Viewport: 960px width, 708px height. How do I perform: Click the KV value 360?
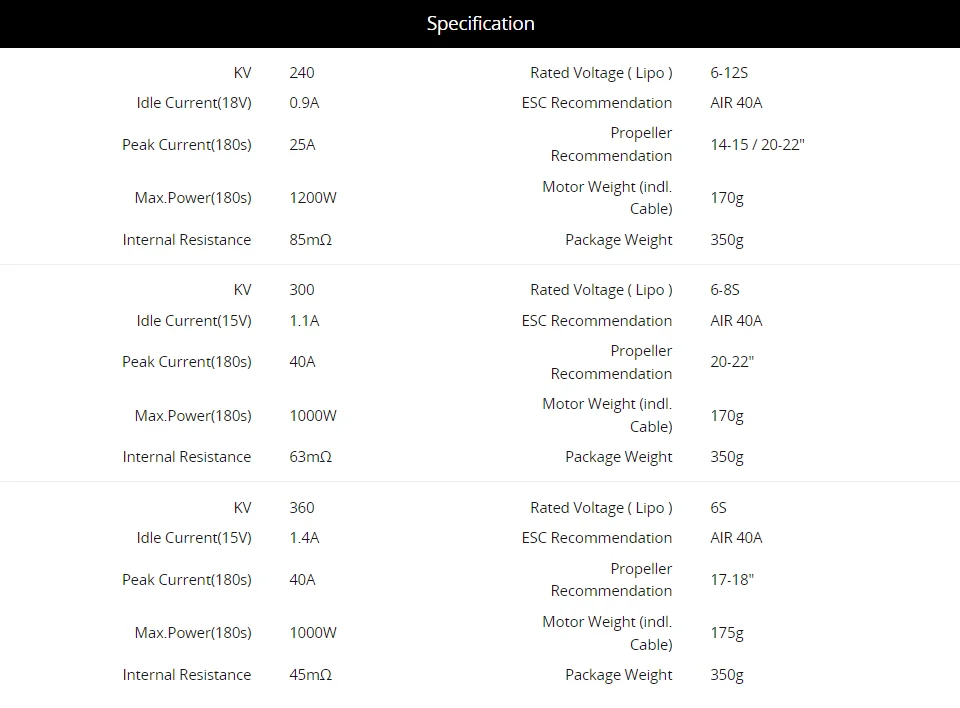[301, 508]
